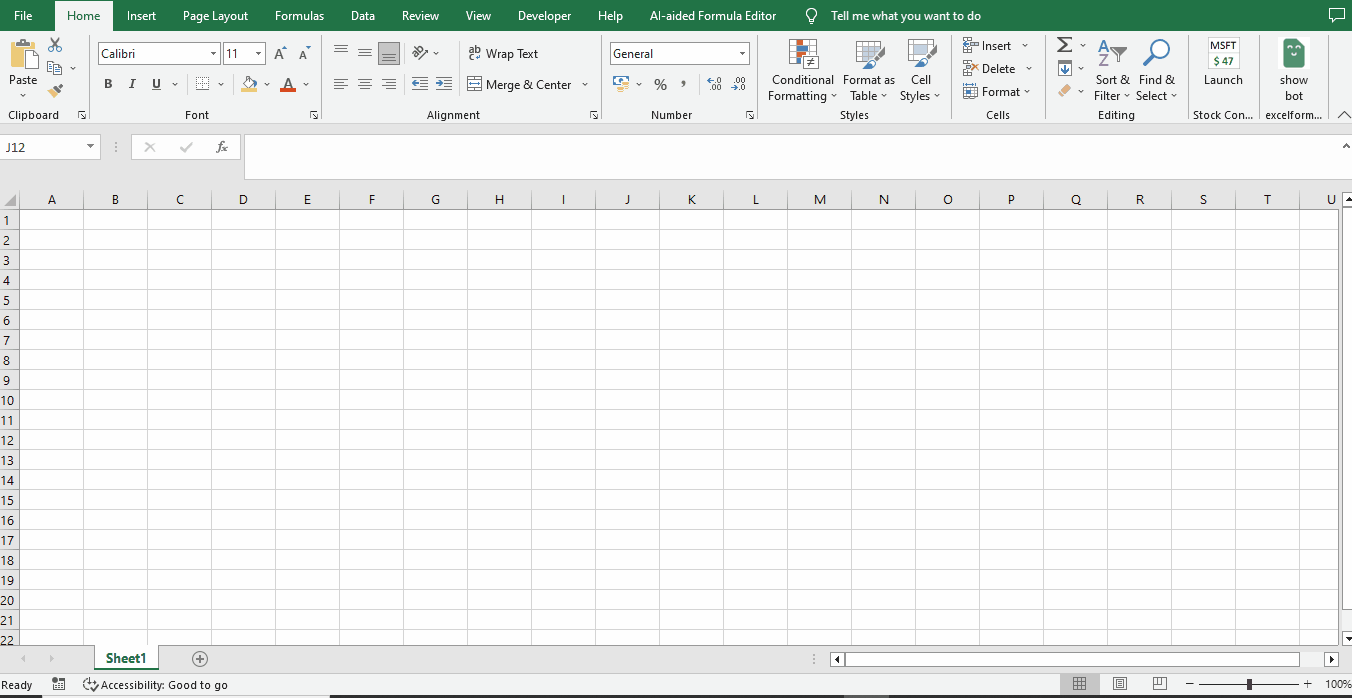This screenshot has width=1352, height=698.
Task: Open the AI-aided Formula Editor tab
Action: click(x=713, y=15)
